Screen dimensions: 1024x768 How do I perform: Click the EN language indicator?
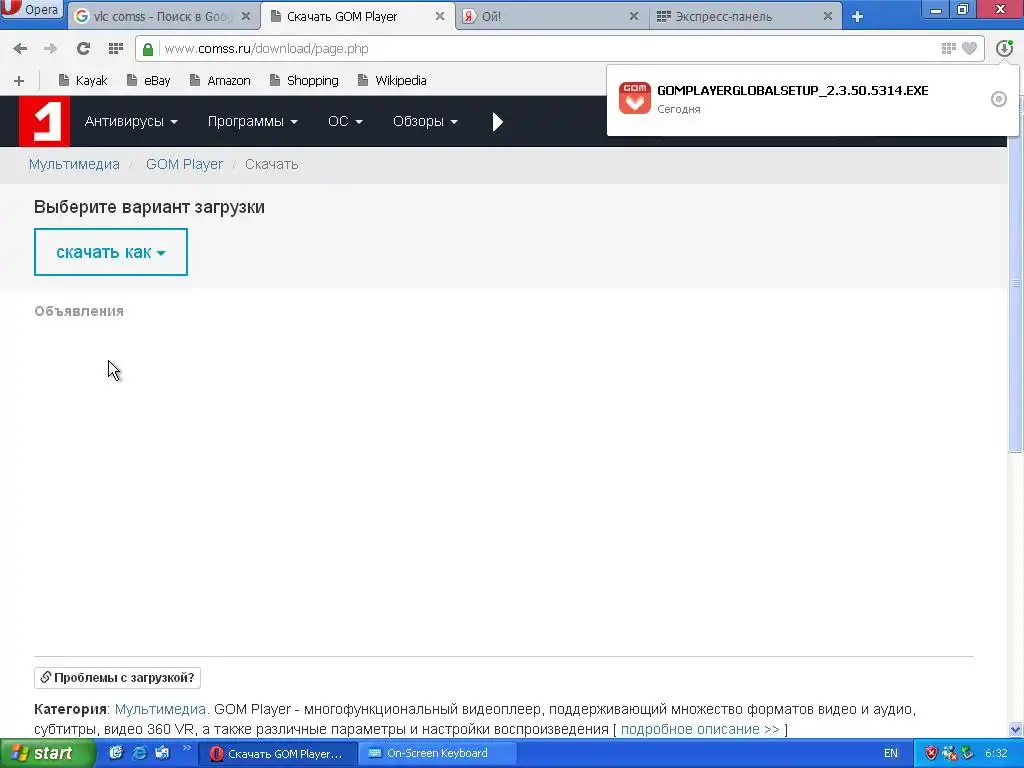click(891, 754)
